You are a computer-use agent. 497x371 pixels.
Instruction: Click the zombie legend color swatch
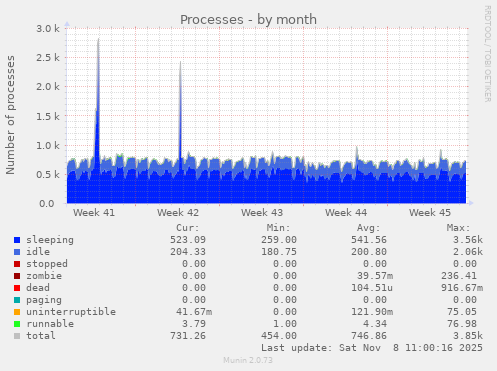tap(17, 276)
